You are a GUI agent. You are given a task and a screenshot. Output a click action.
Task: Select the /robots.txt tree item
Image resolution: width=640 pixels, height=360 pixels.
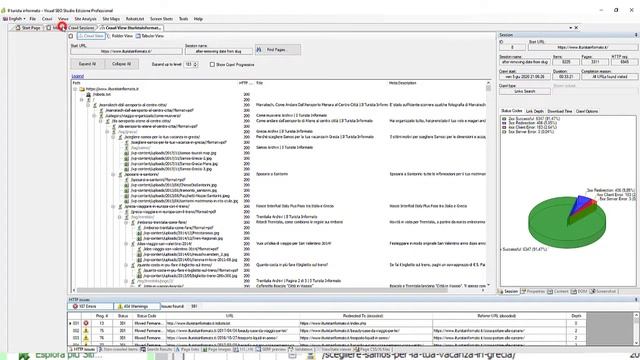coord(101,94)
